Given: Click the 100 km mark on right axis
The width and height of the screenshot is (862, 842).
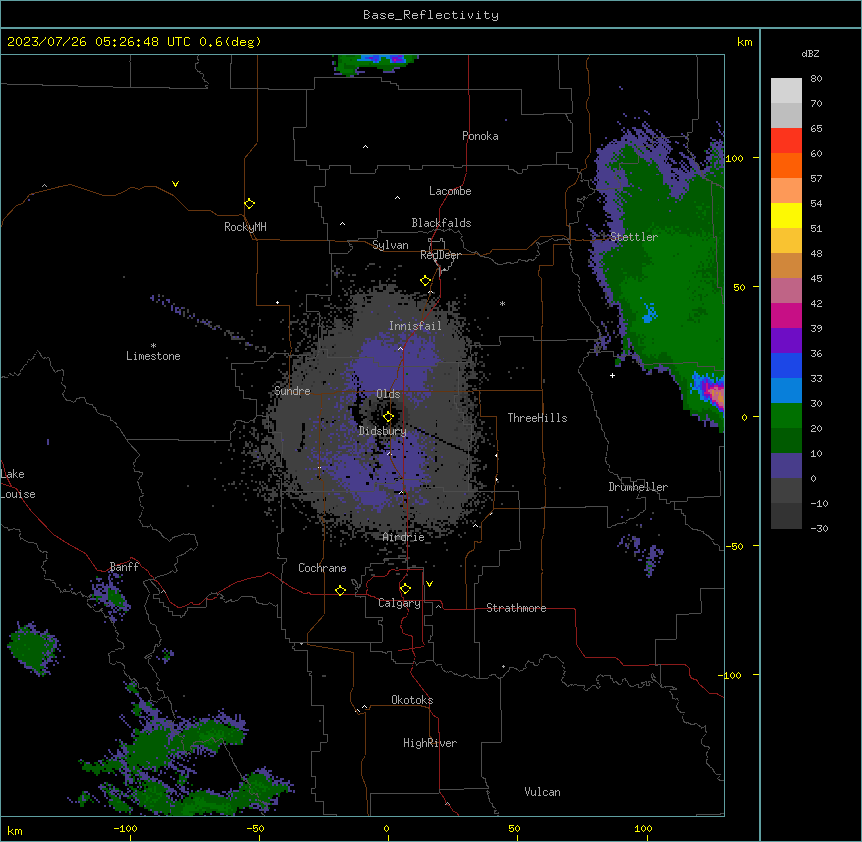Looking at the screenshot, I should click(734, 158).
